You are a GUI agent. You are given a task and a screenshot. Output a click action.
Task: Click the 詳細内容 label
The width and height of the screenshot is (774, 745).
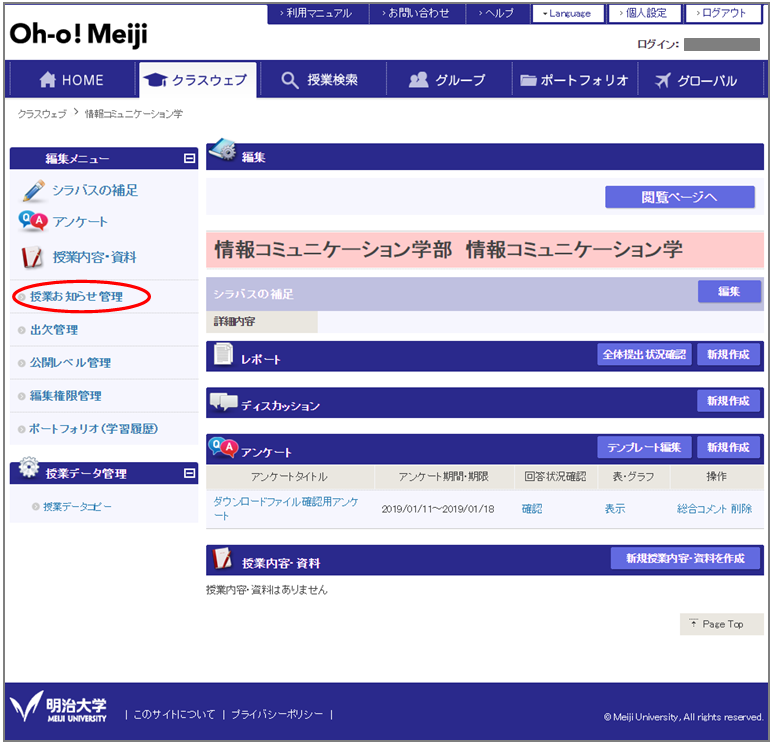234,322
